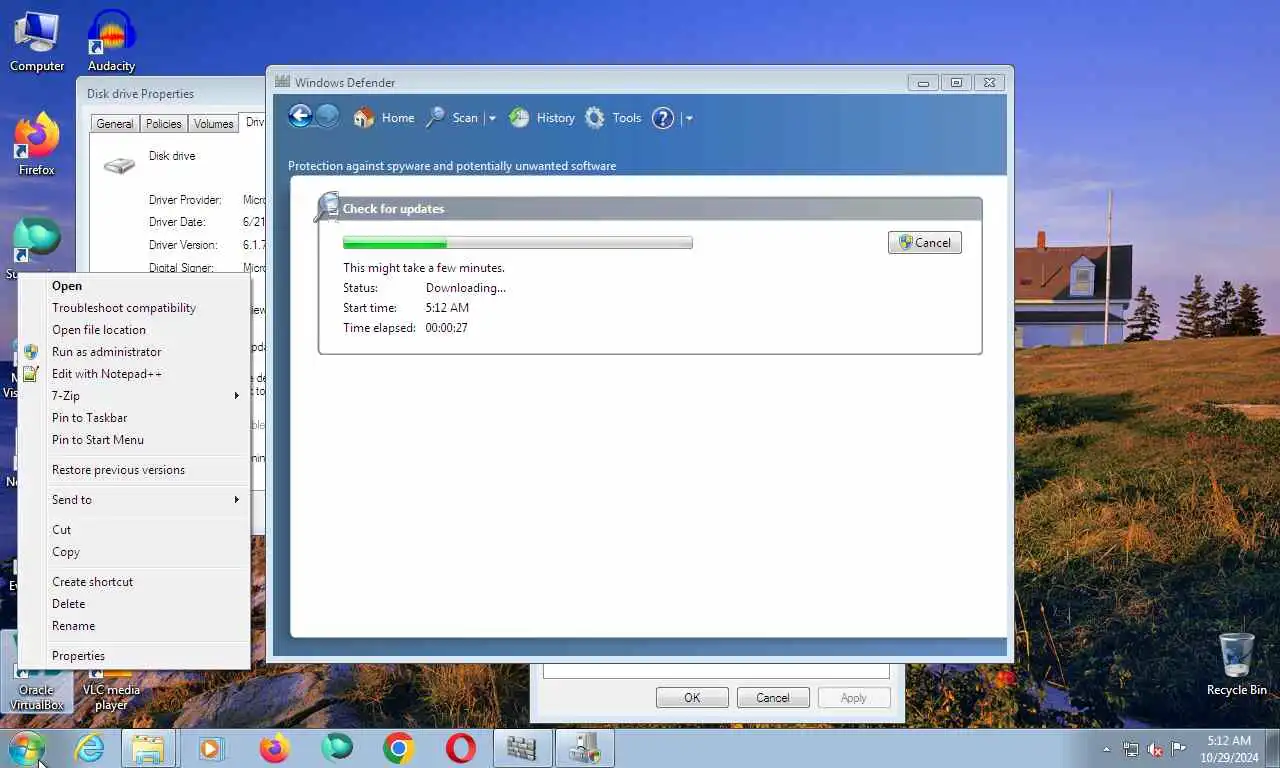
Task: Click the muted volume tray icon
Action: [x=1155, y=749]
